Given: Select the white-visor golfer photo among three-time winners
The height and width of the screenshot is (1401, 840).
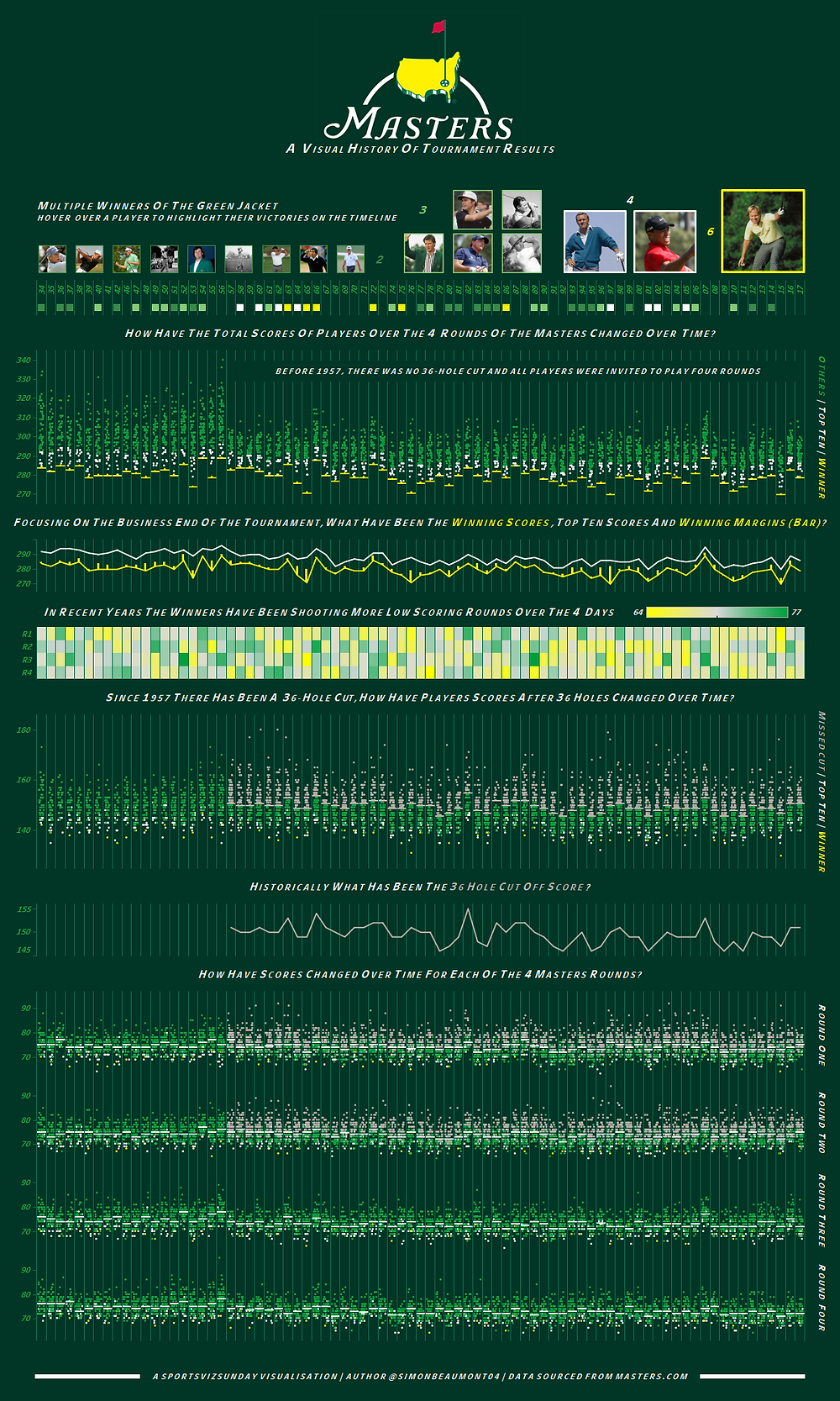Looking at the screenshot, I should pyautogui.click(x=473, y=209).
